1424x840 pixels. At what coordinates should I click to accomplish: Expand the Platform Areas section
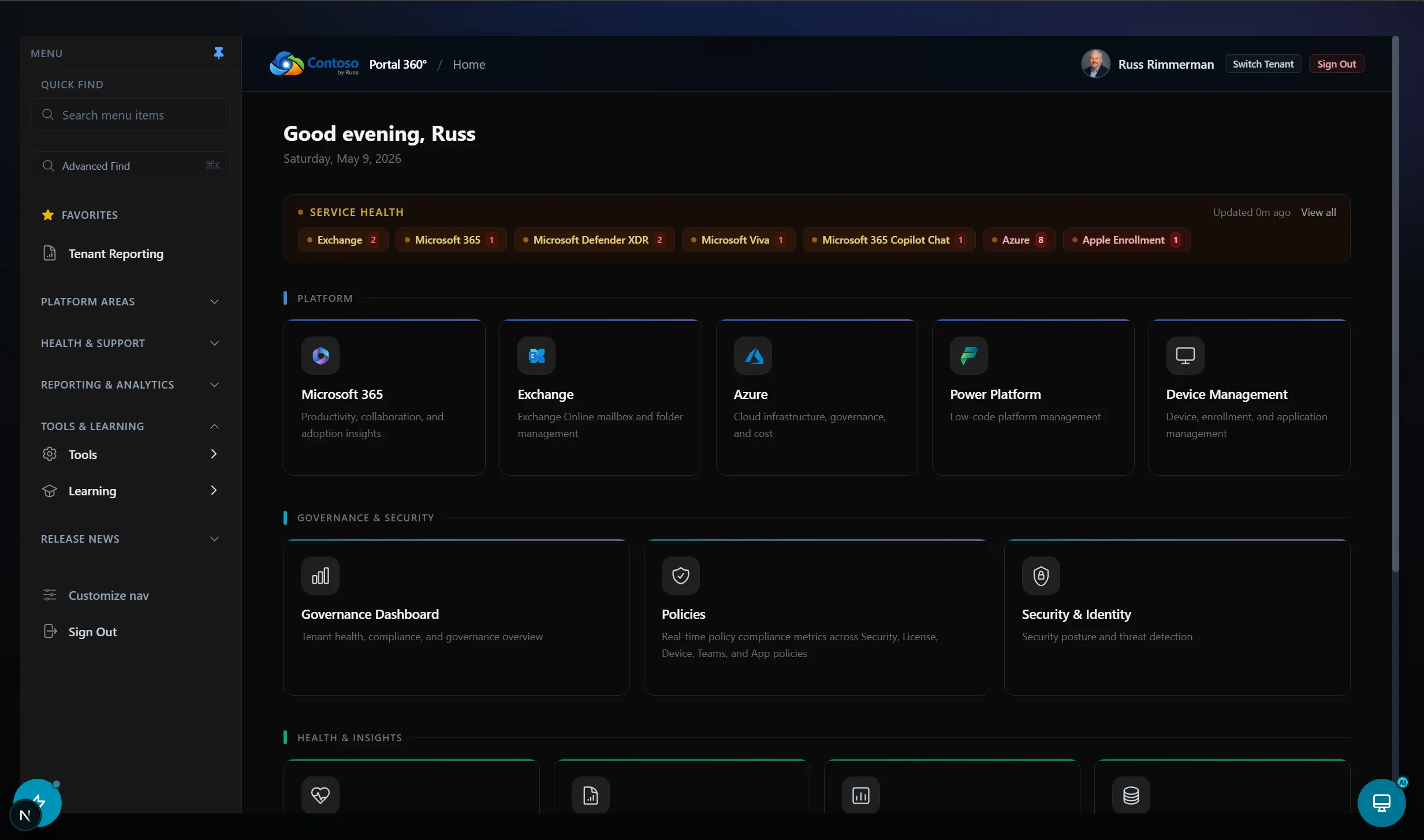coord(131,301)
